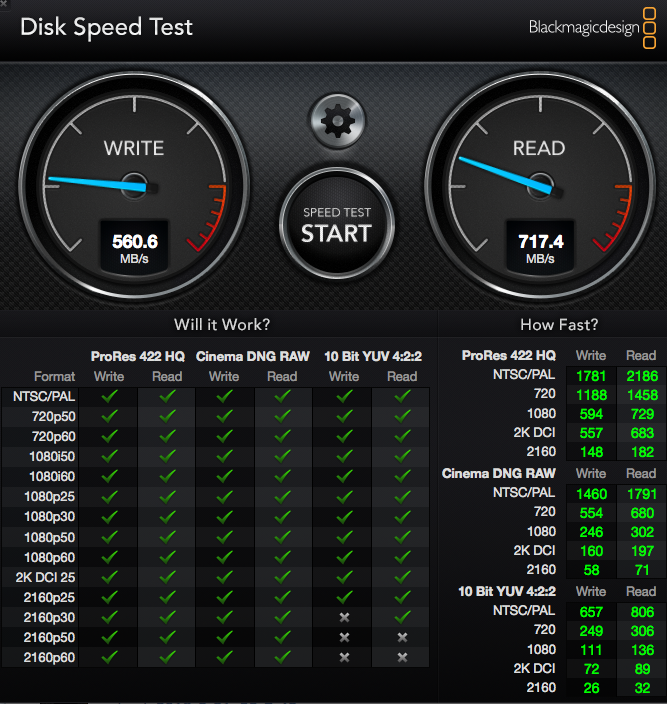The image size is (667, 704).
Task: Click the Cinema DNG 2160 write value 58
Action: click(x=592, y=570)
